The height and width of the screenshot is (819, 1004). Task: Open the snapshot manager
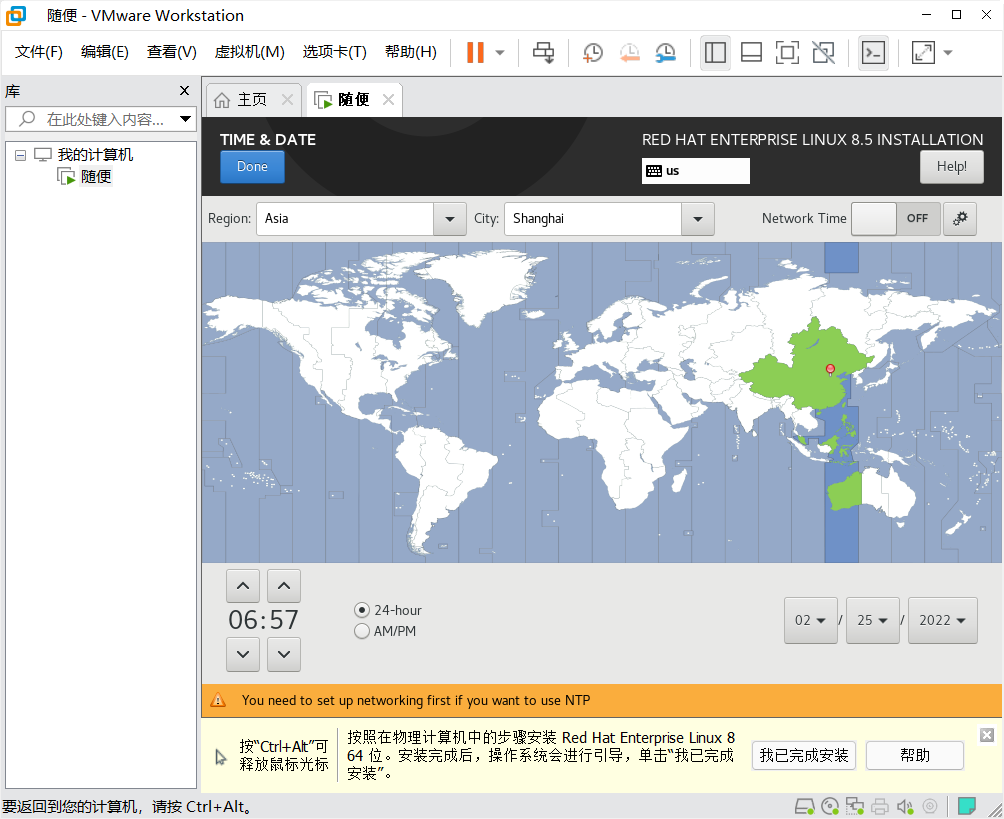pos(666,53)
